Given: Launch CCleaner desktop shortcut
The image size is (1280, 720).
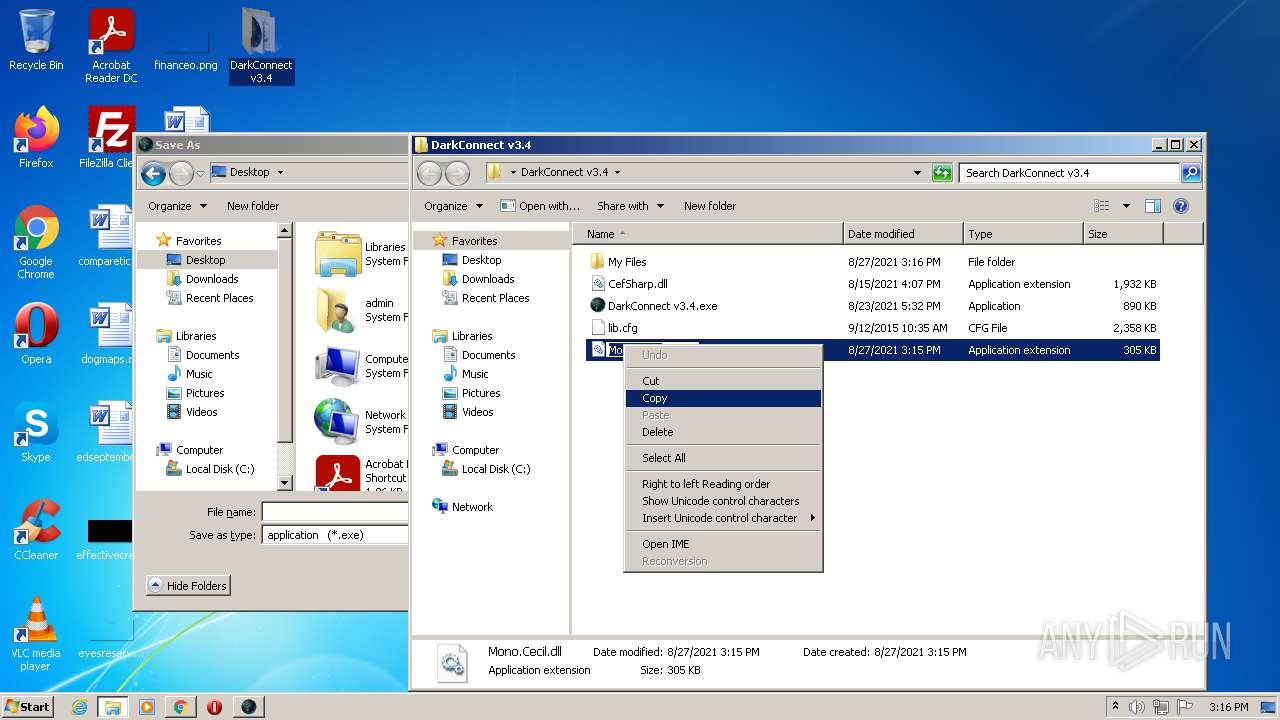Looking at the screenshot, I should pos(36,529).
